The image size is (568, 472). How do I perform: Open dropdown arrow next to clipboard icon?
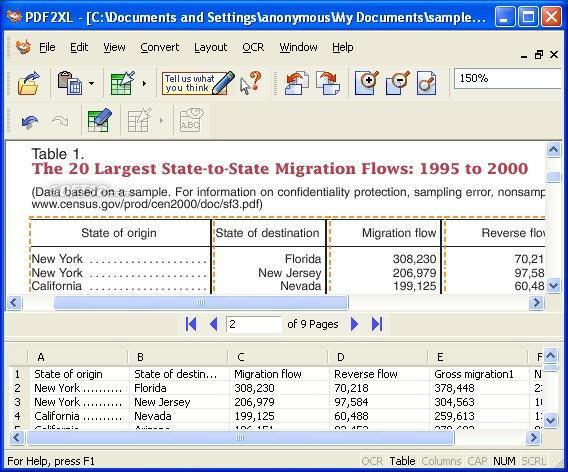click(x=91, y=83)
